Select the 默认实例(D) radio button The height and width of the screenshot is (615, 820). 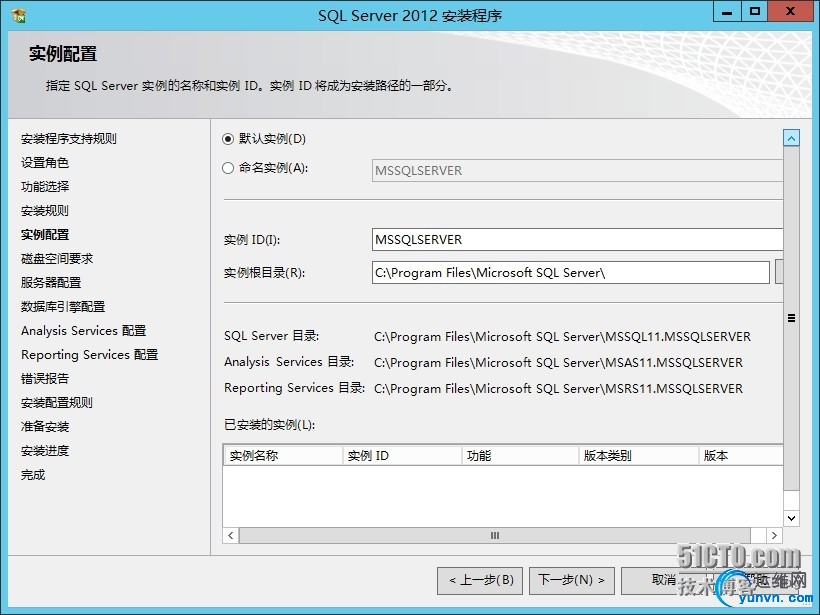tap(227, 139)
